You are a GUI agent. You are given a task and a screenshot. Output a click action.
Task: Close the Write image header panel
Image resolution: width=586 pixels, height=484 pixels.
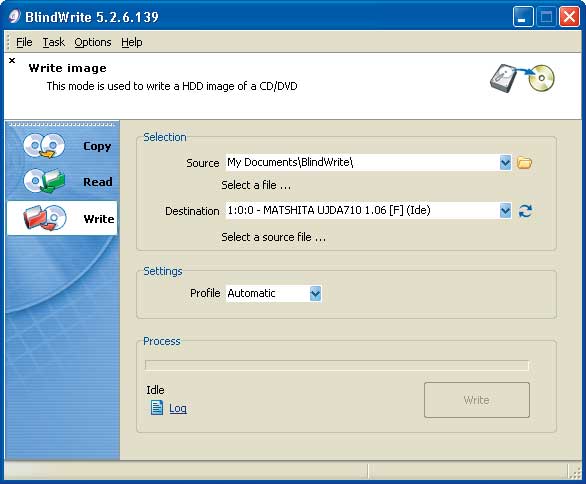[x=12, y=60]
